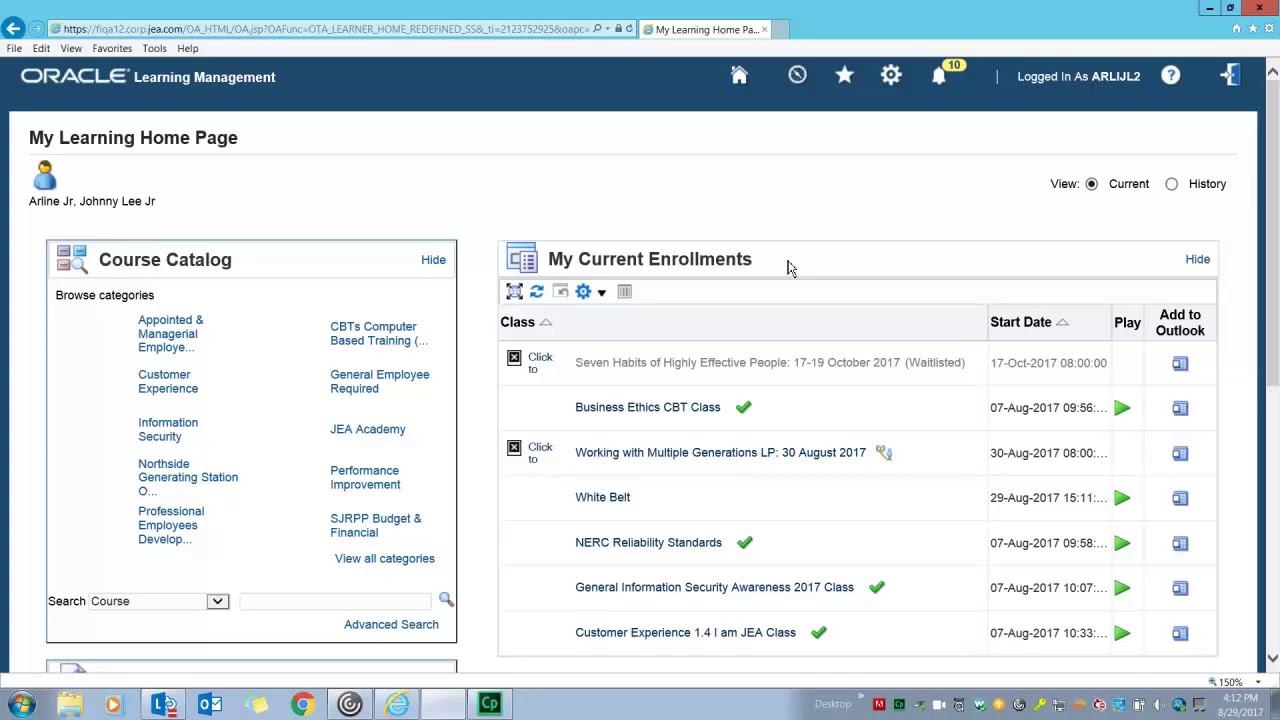Hide the My Current Enrollments panel
The image size is (1280, 720).
(1197, 259)
